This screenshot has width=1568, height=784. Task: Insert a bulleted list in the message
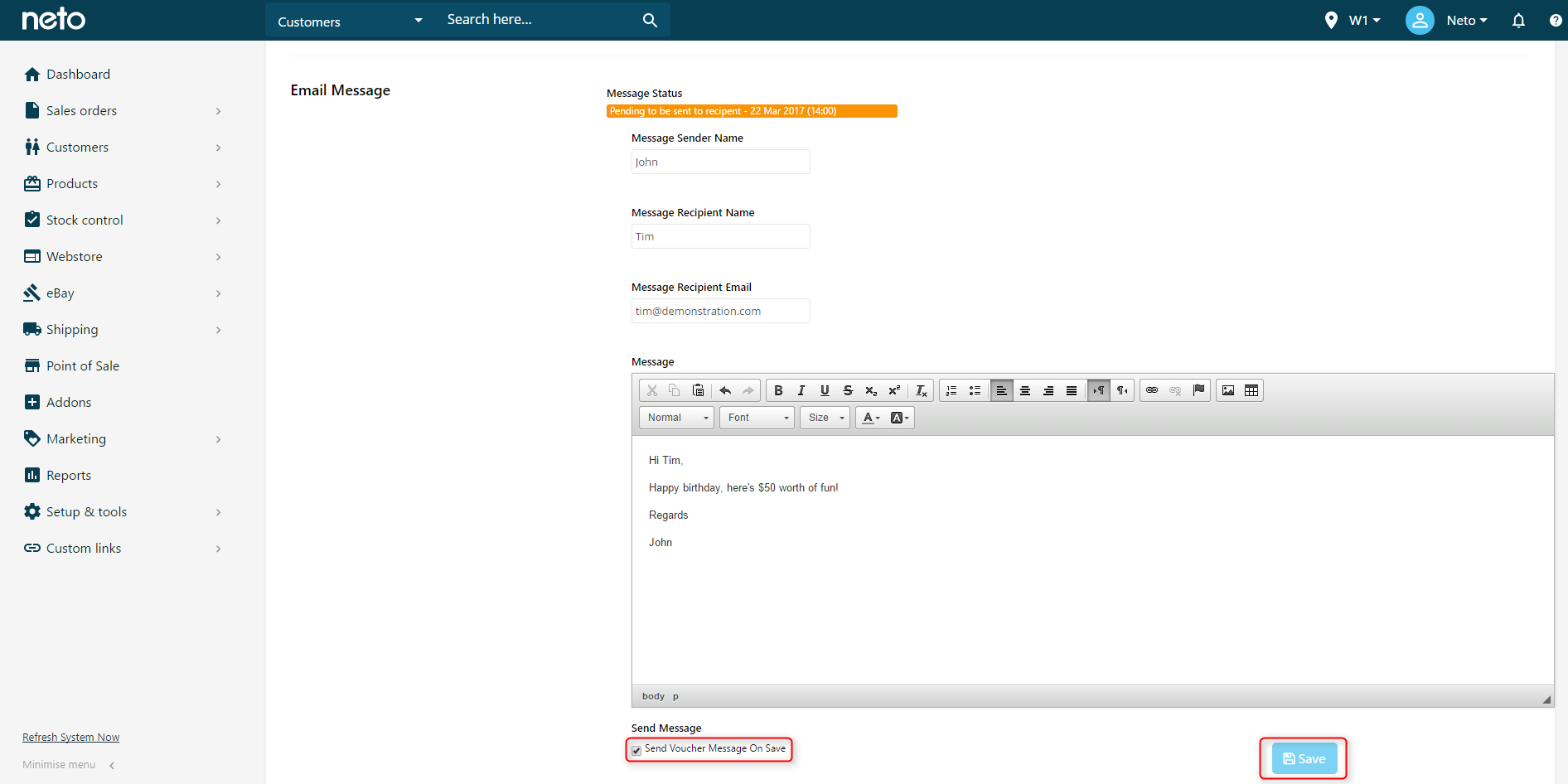[x=975, y=390]
